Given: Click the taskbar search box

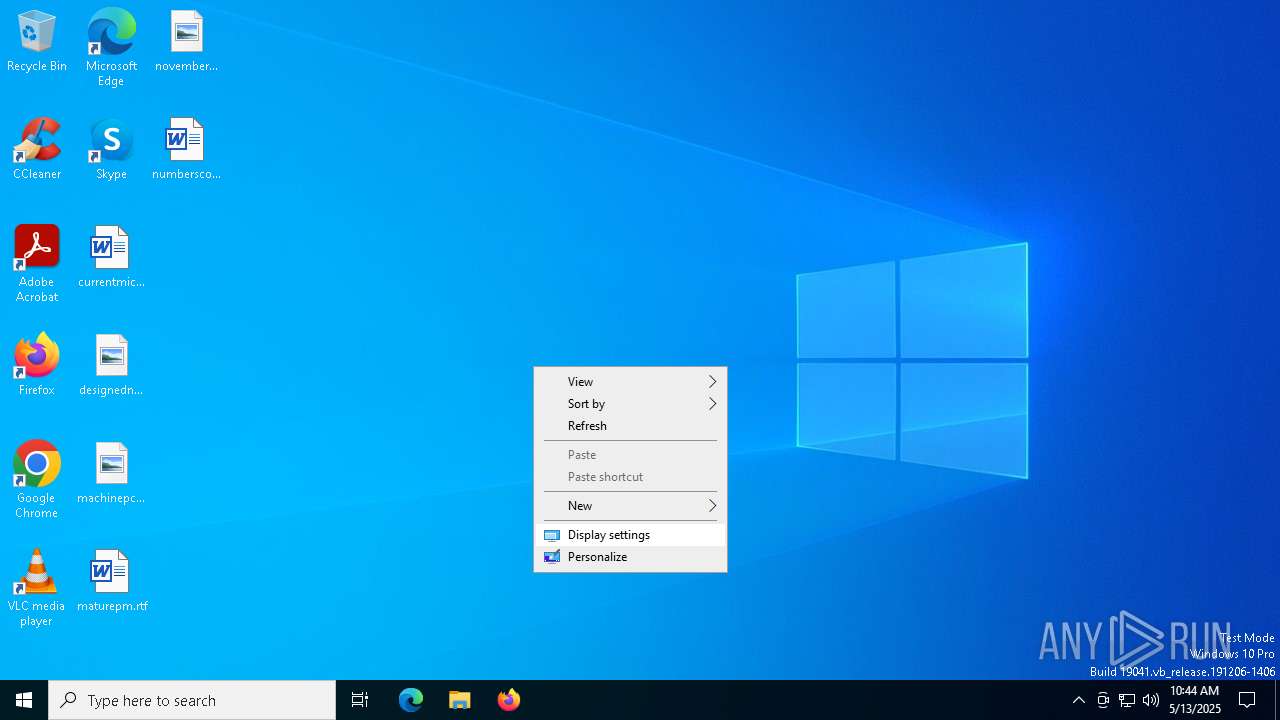Looking at the screenshot, I should tap(192, 700).
